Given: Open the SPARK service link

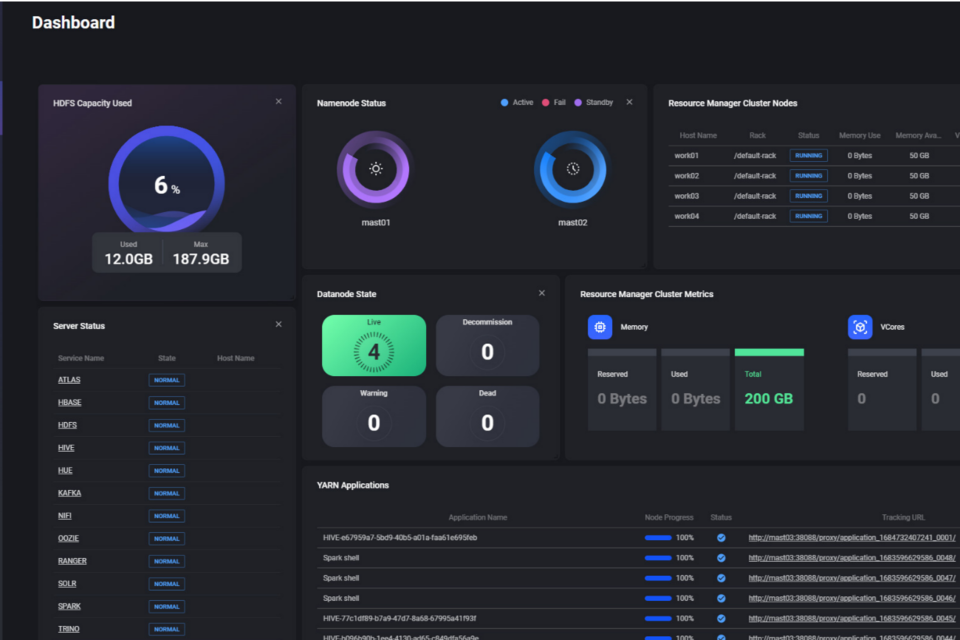Looking at the screenshot, I should 70,606.
